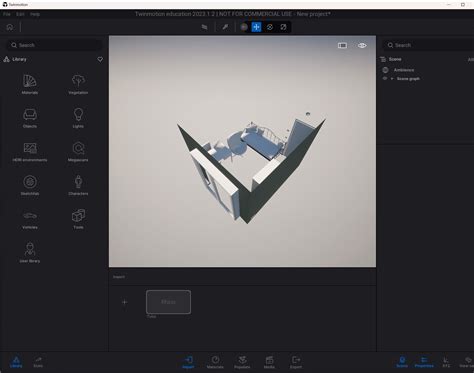Switch to the Export tab
The image size is (474, 373).
(x=296, y=362)
